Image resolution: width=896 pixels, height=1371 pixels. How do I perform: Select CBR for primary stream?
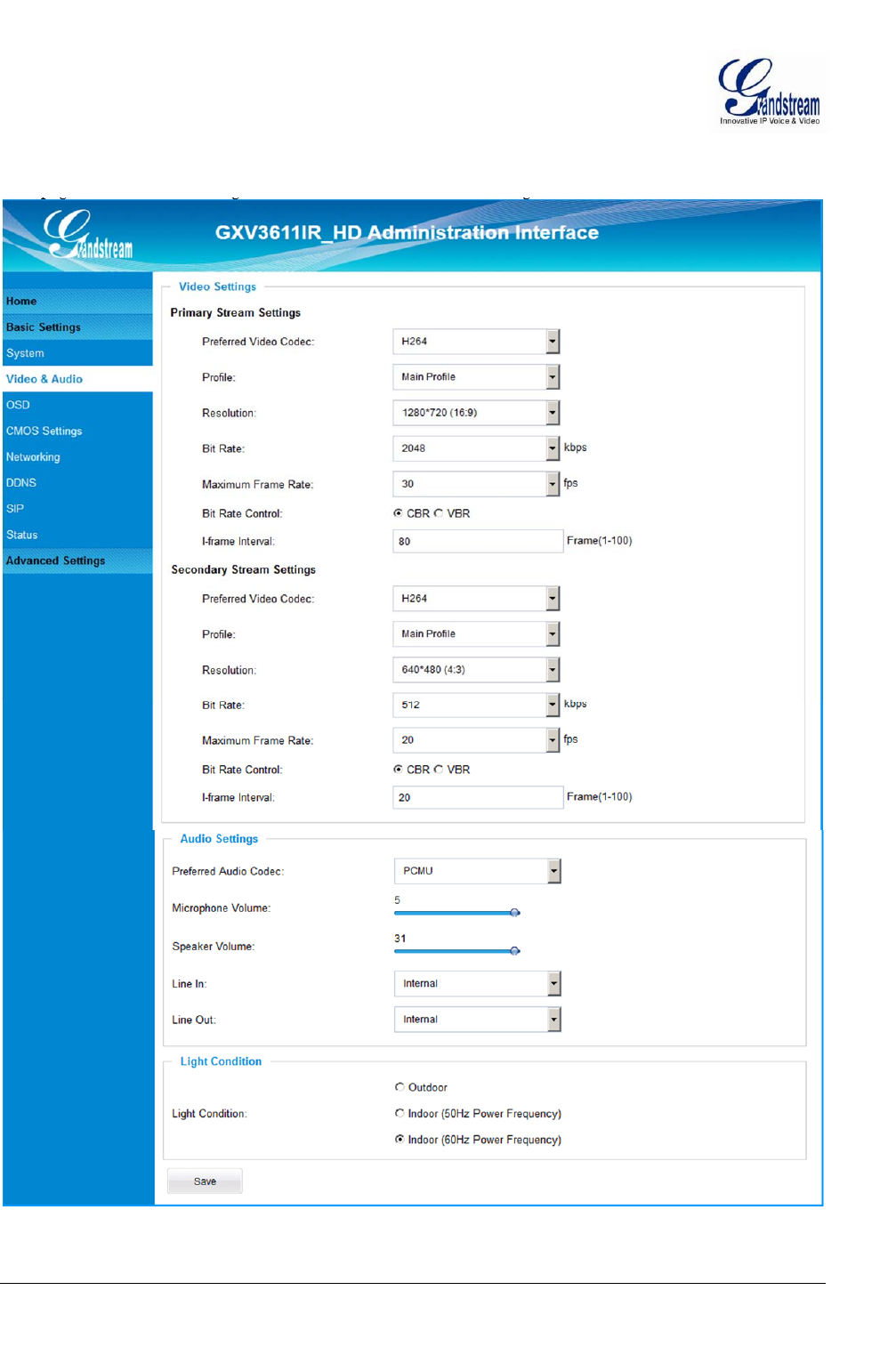(398, 512)
